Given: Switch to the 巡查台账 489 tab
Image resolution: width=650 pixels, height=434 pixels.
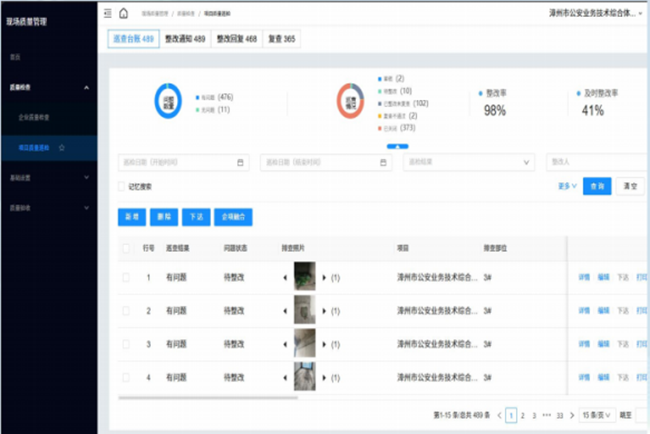Looking at the screenshot, I should [133, 39].
